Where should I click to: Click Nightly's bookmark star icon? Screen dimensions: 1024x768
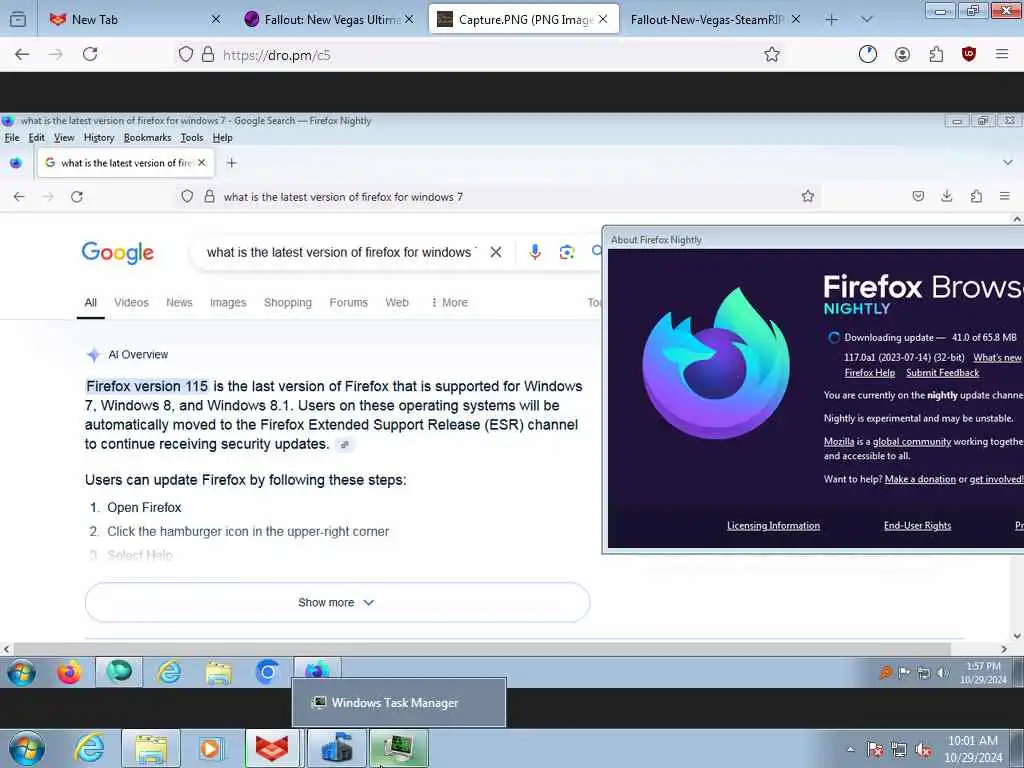click(808, 196)
